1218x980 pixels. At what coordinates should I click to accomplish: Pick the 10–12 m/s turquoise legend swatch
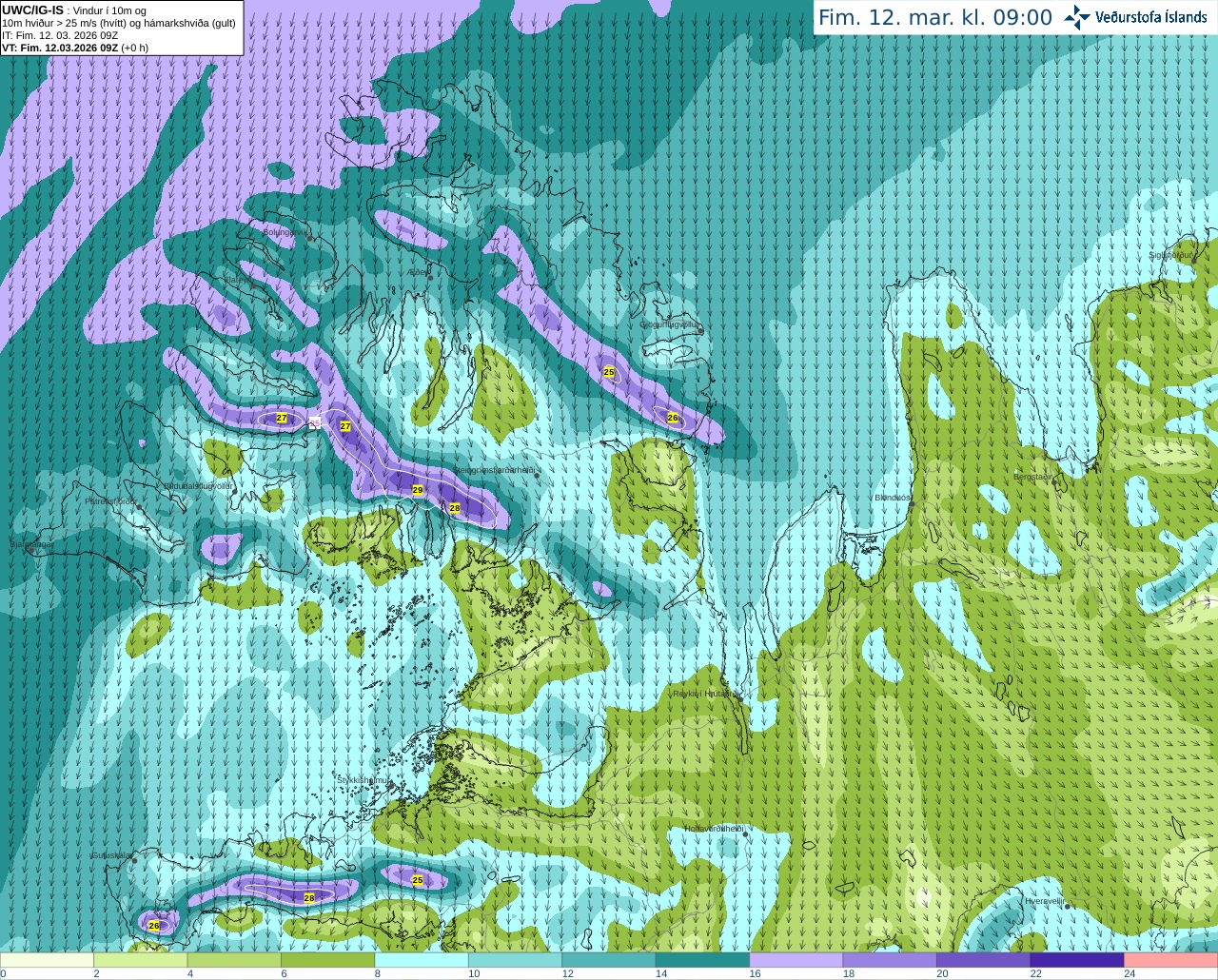click(515, 960)
